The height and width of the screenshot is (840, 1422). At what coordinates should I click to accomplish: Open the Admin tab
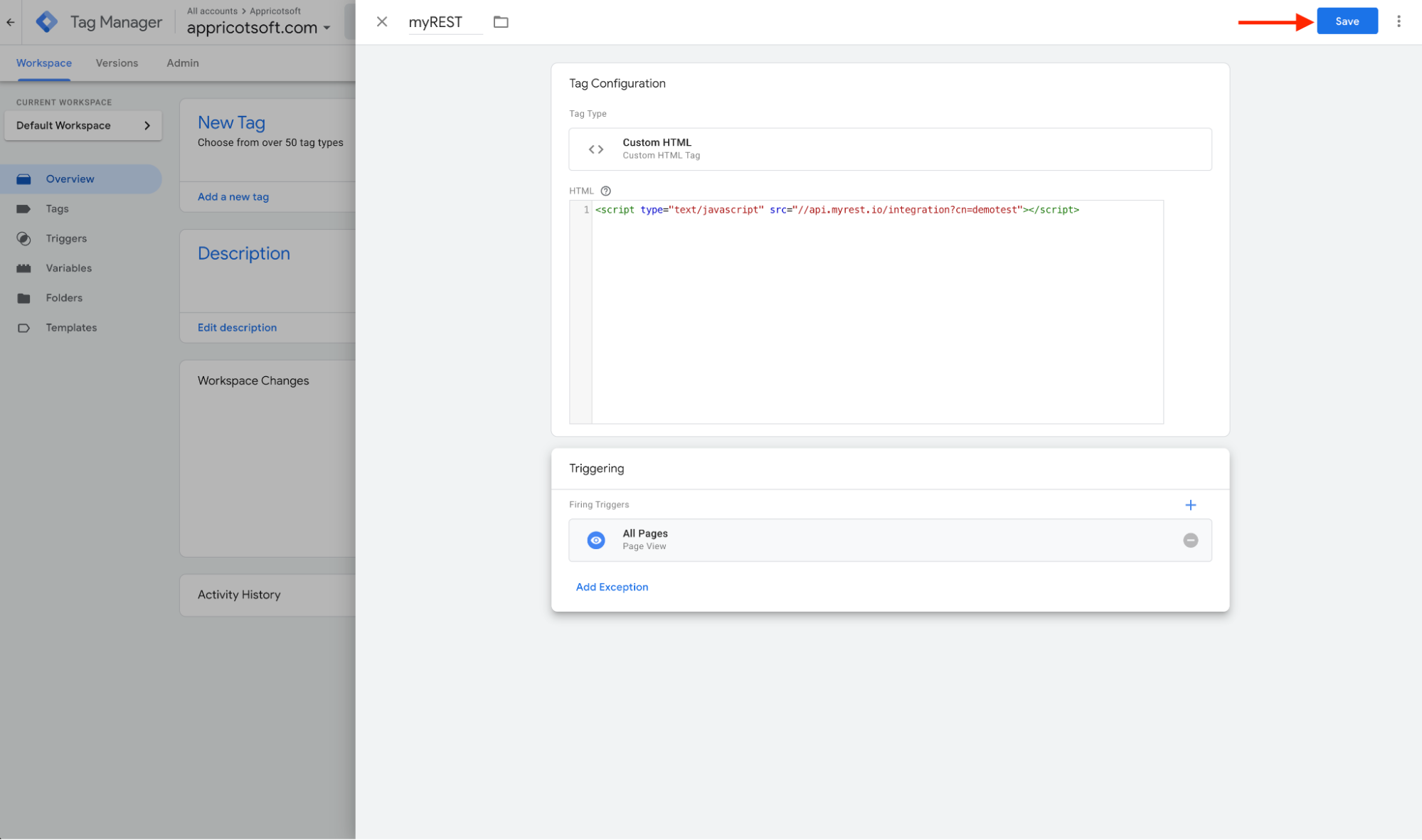point(182,63)
